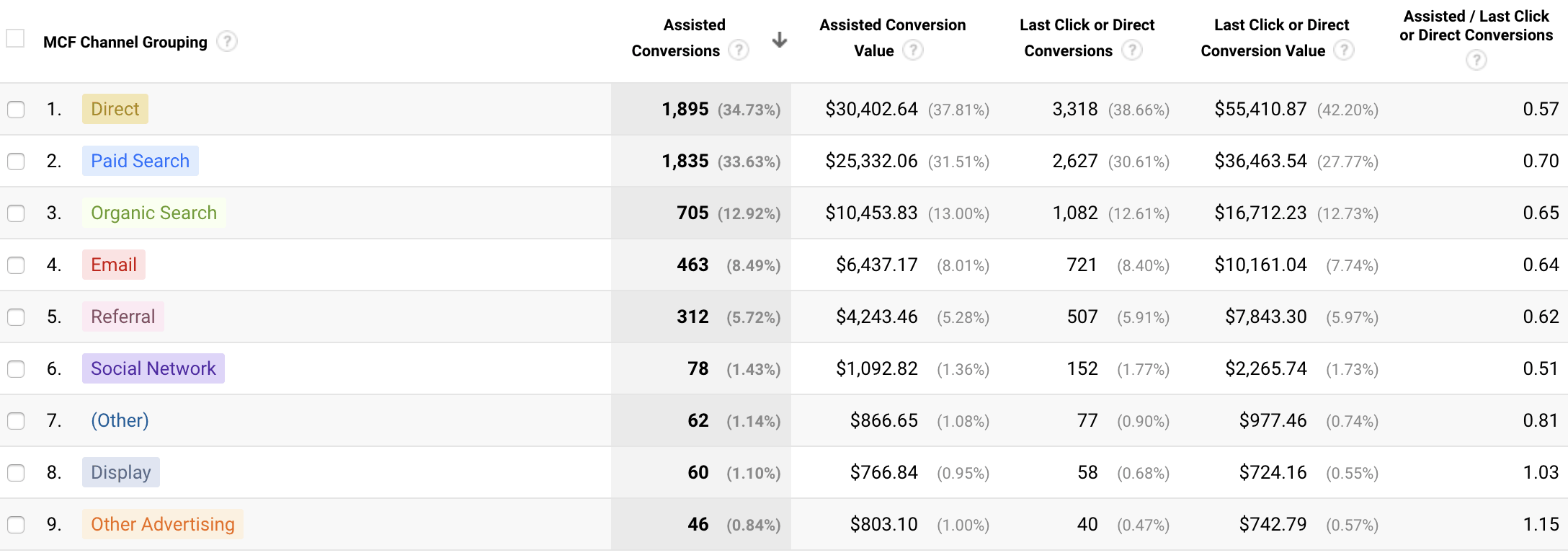
Task: Click the Last Click or Direct Conversions help icon
Action: 1133,50
